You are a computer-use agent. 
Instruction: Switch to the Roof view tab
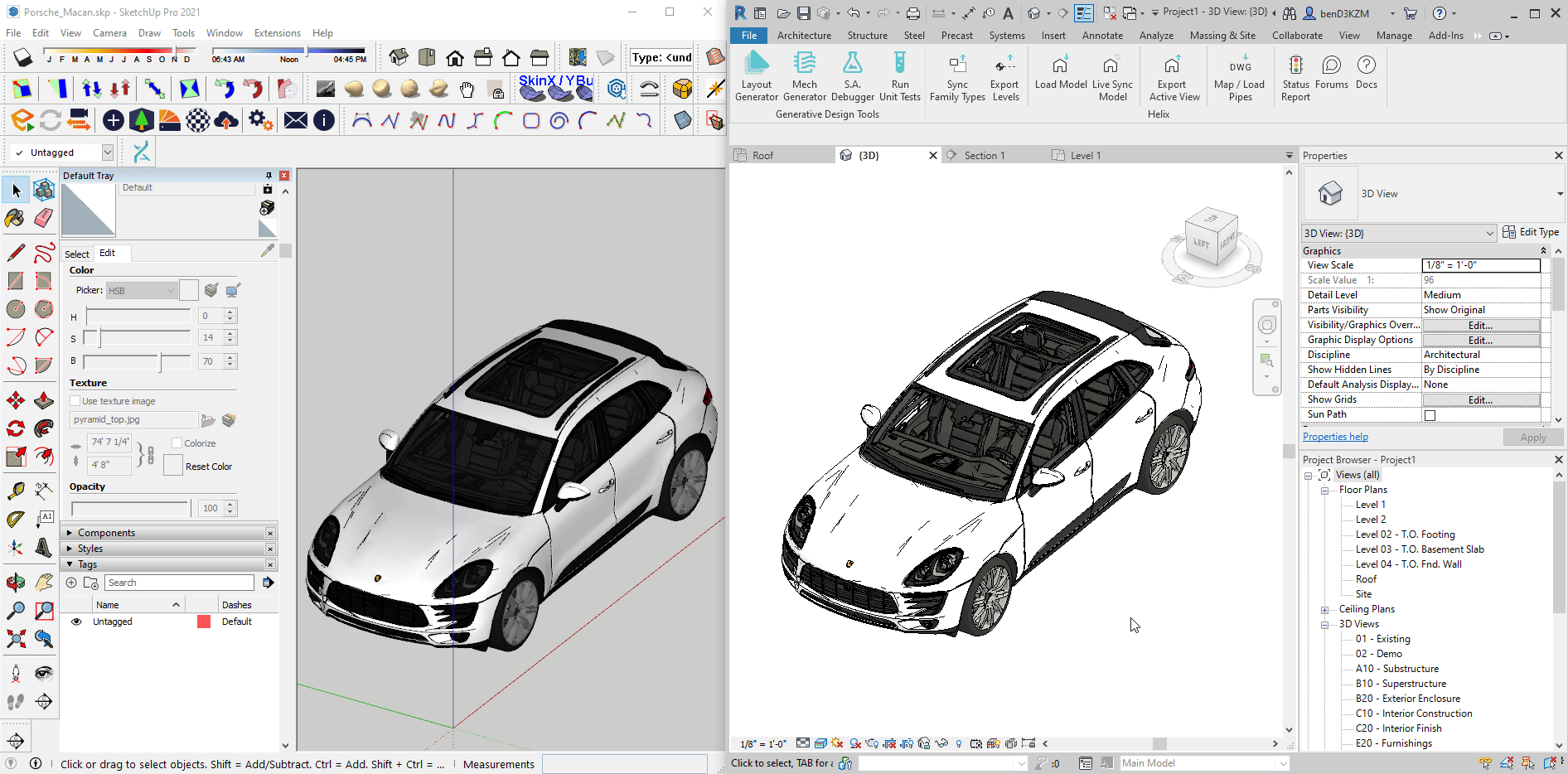coord(762,156)
